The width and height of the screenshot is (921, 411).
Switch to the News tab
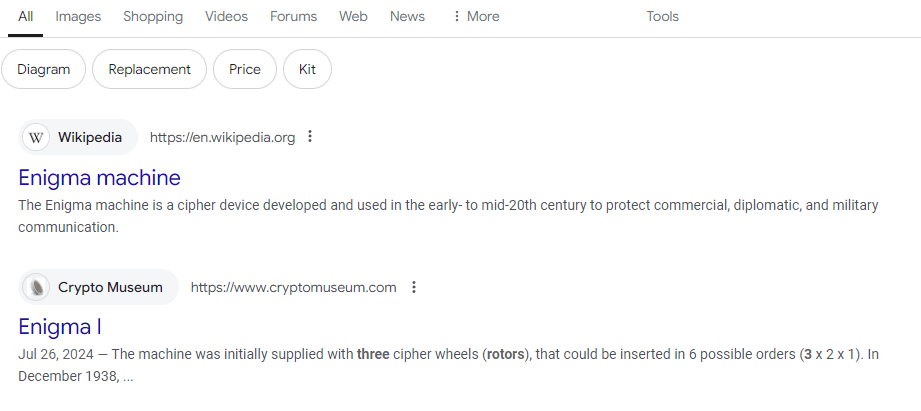coord(407,16)
